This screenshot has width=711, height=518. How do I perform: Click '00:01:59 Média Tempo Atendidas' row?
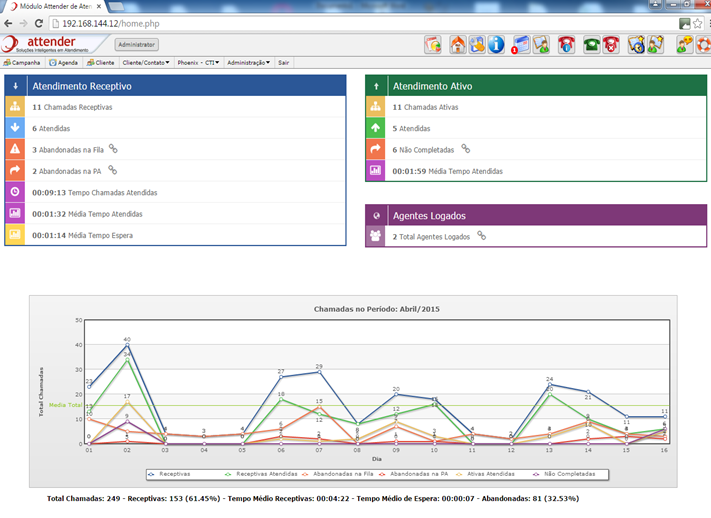(x=536, y=171)
